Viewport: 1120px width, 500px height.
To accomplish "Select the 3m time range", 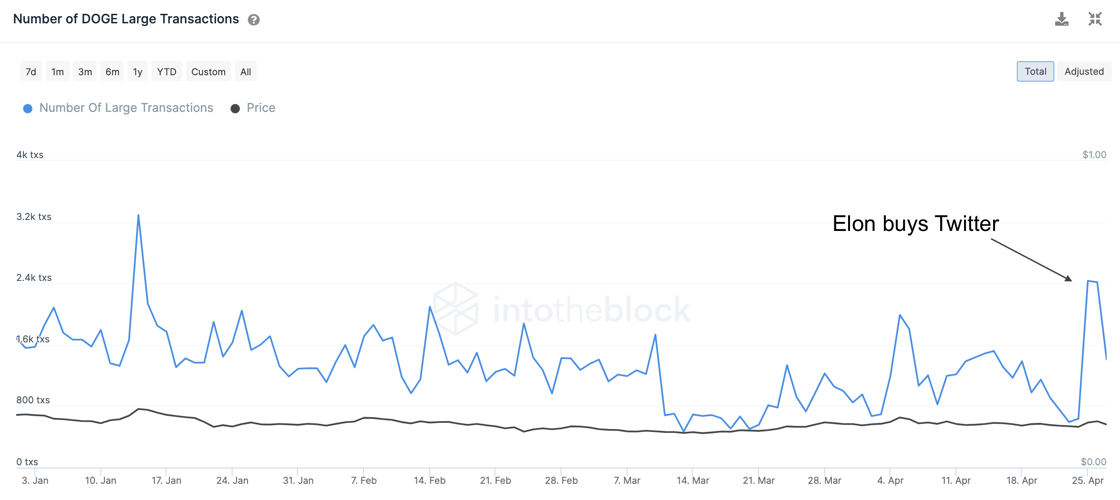I will coord(85,72).
